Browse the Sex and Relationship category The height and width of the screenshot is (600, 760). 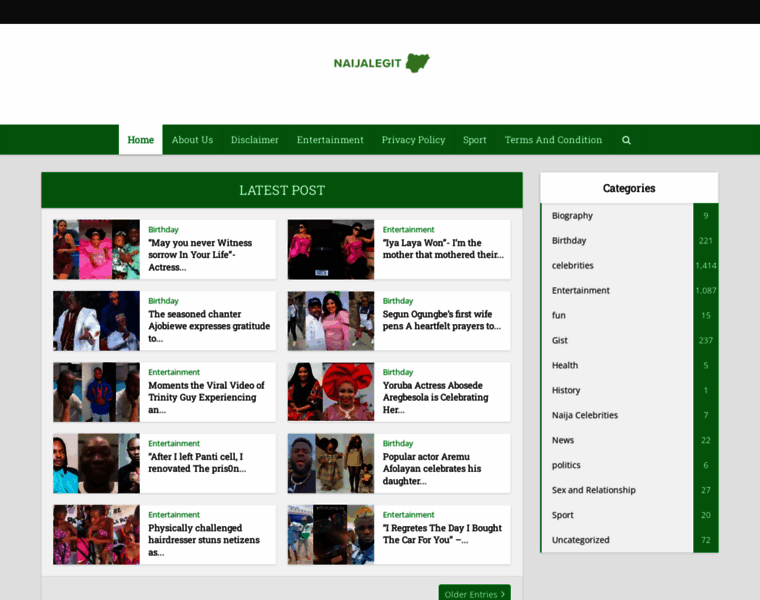tap(593, 490)
